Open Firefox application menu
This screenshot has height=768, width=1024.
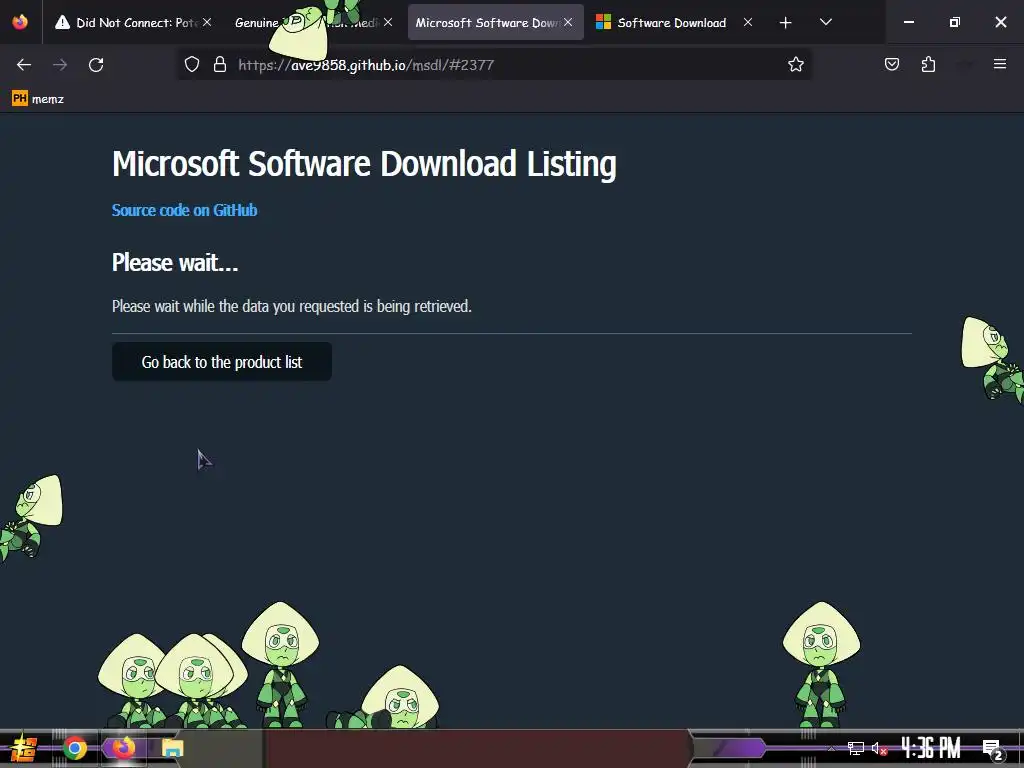pyautogui.click(x=999, y=64)
